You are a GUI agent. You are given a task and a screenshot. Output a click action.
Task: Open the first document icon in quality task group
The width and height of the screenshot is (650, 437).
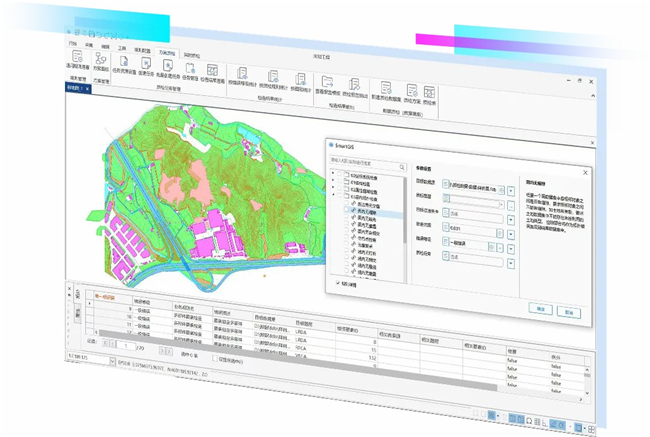[125, 62]
